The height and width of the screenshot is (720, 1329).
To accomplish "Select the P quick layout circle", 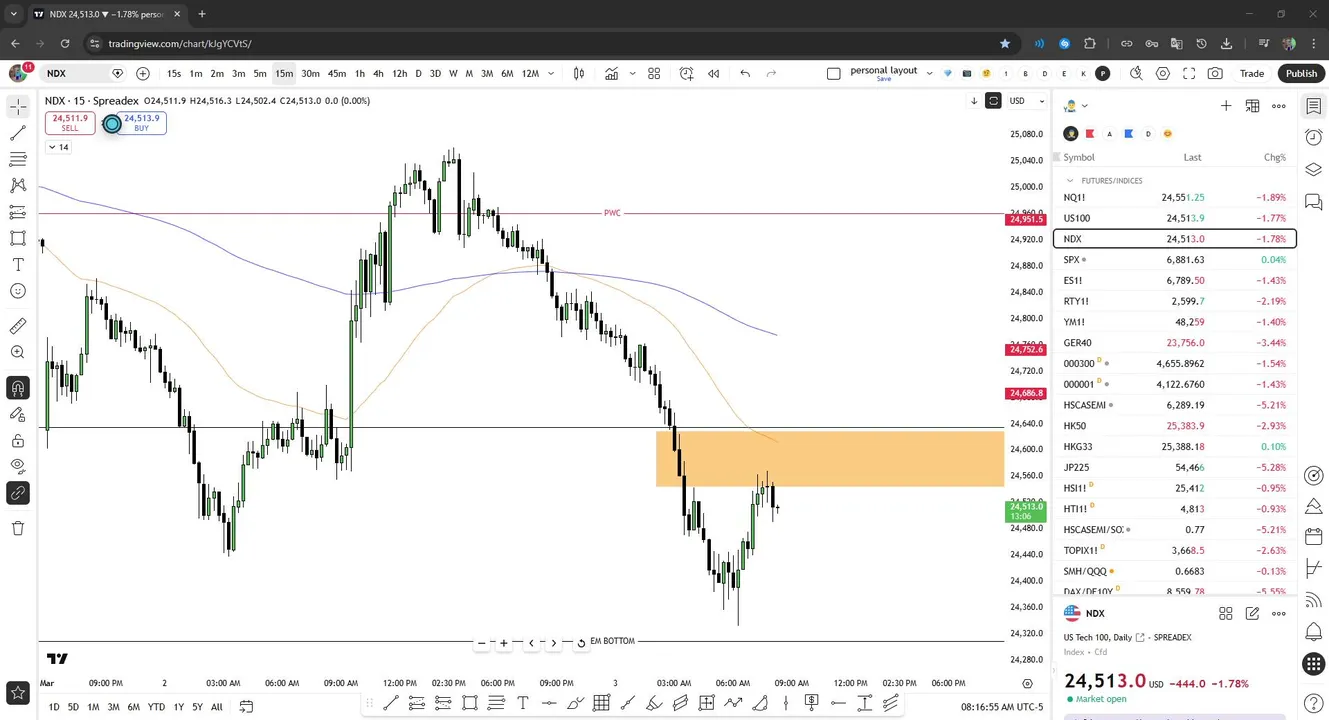I will 1102,73.
